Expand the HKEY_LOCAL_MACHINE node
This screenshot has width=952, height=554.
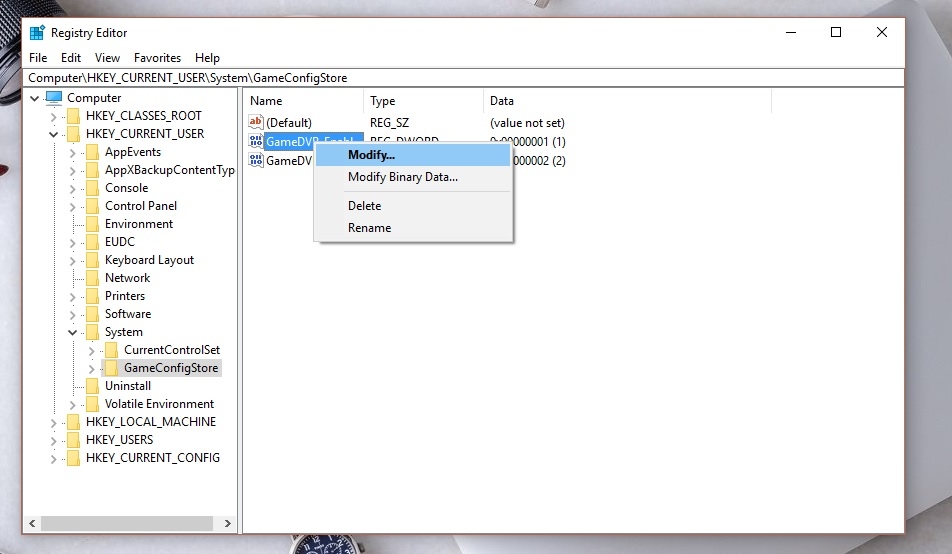click(53, 422)
